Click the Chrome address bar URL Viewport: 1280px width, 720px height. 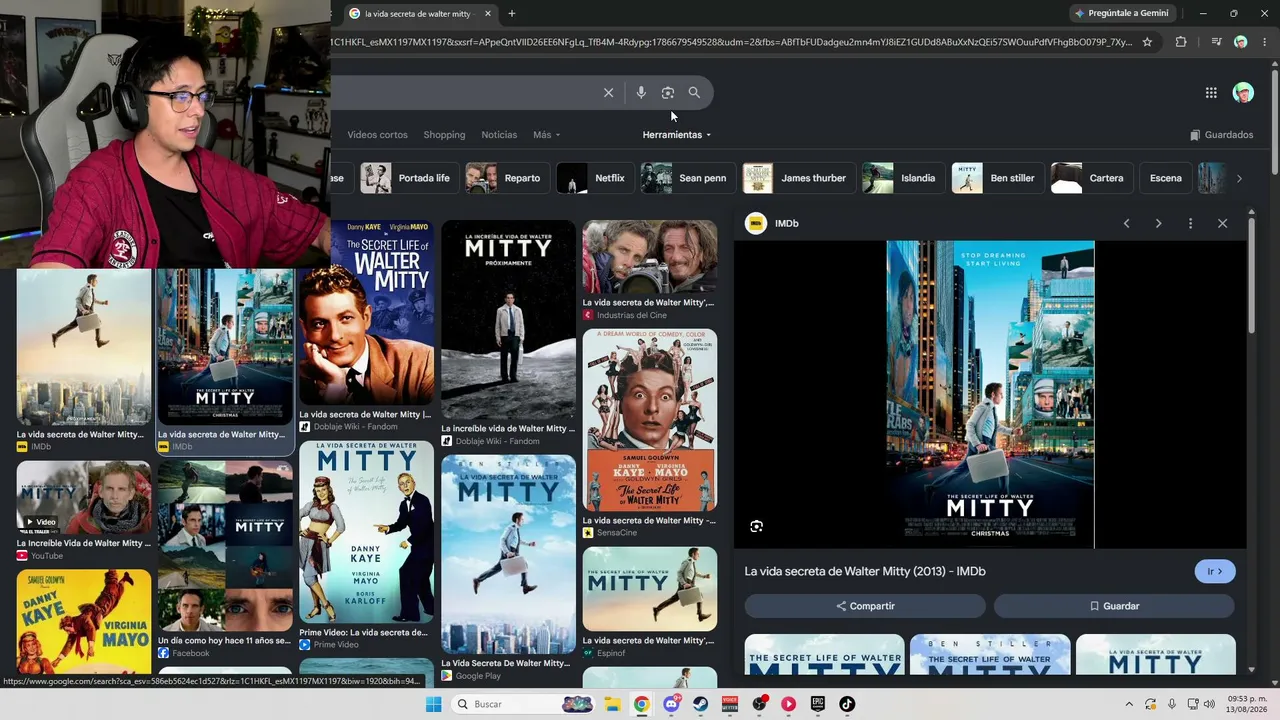coord(733,42)
